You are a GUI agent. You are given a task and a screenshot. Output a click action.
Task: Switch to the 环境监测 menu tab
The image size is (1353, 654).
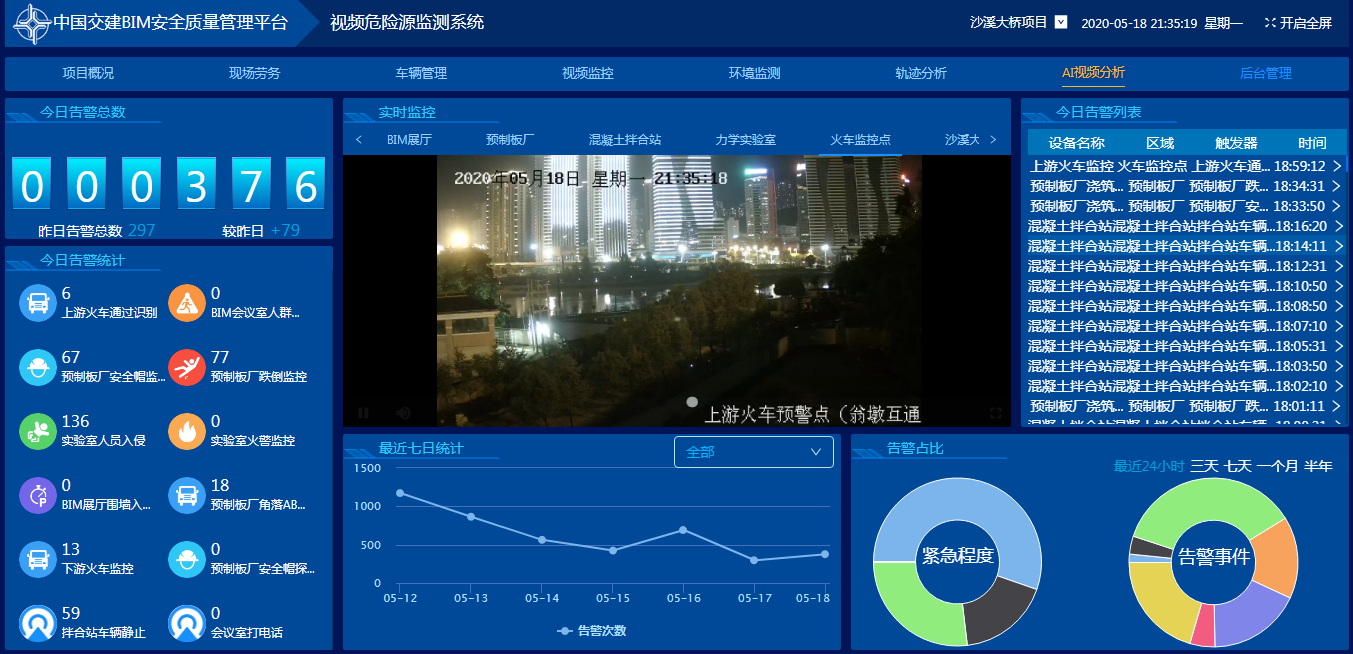(x=754, y=73)
